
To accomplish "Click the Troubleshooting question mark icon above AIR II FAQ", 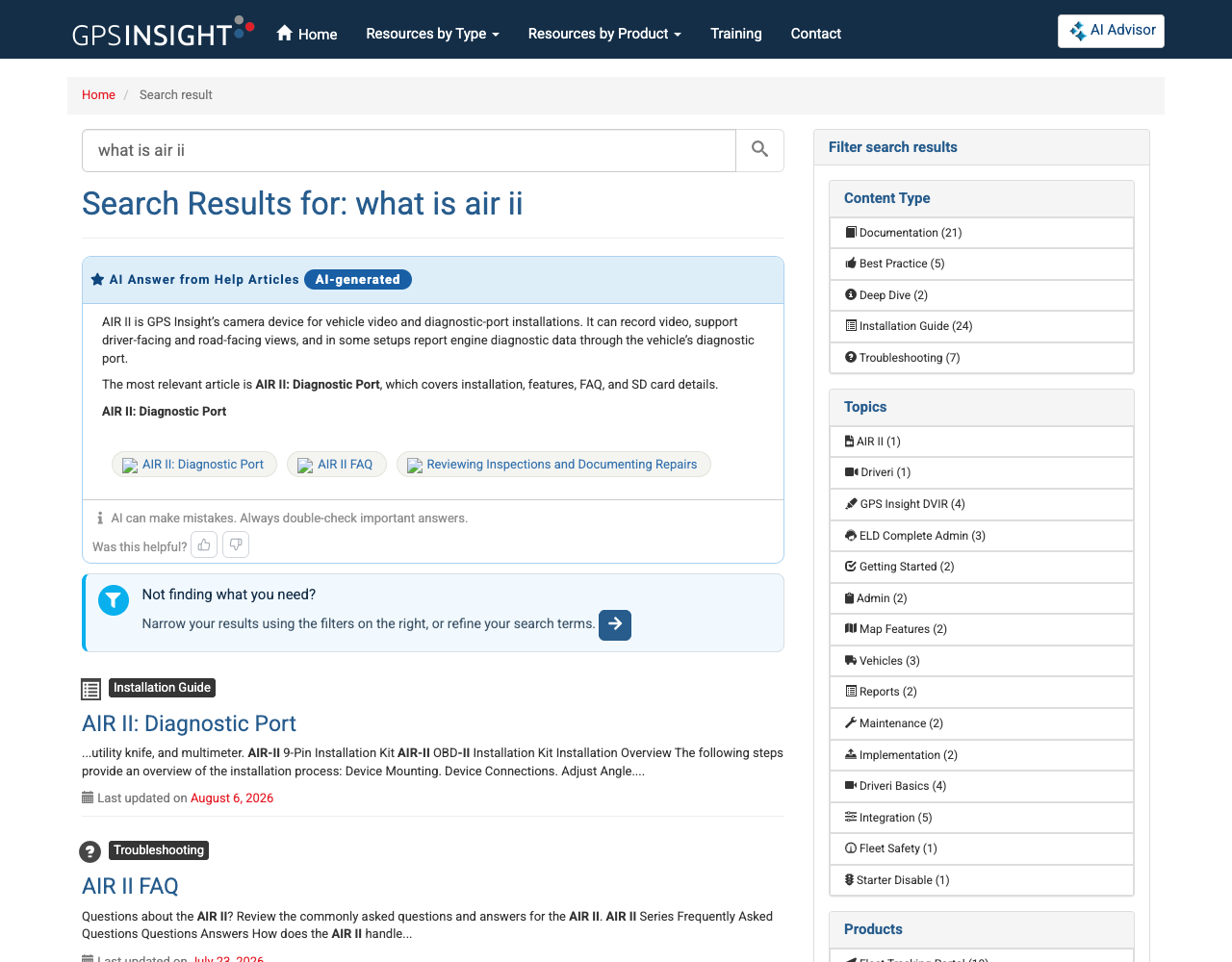I will (90, 851).
